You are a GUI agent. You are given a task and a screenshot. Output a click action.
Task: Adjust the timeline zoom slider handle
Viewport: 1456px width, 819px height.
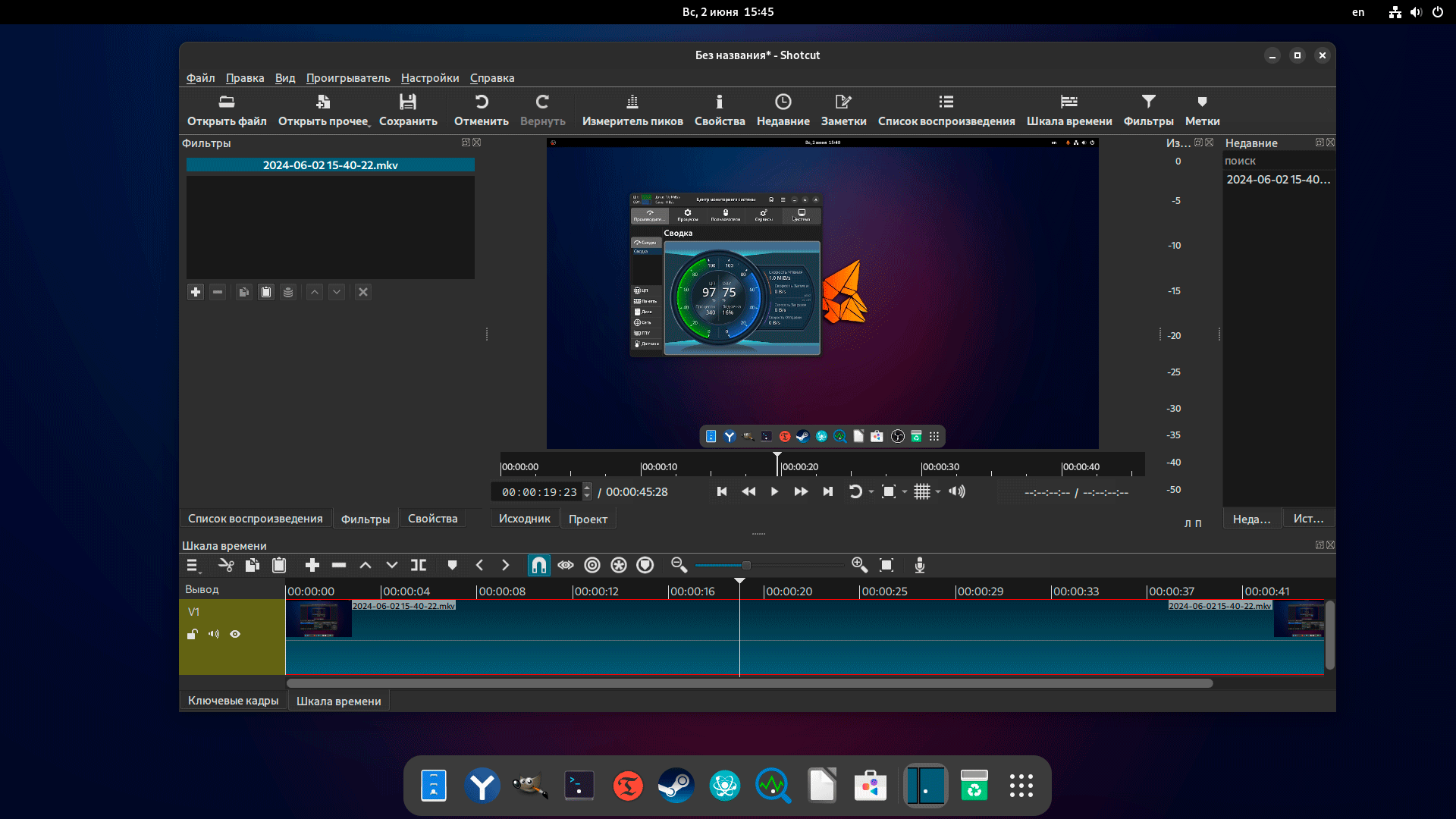[746, 565]
